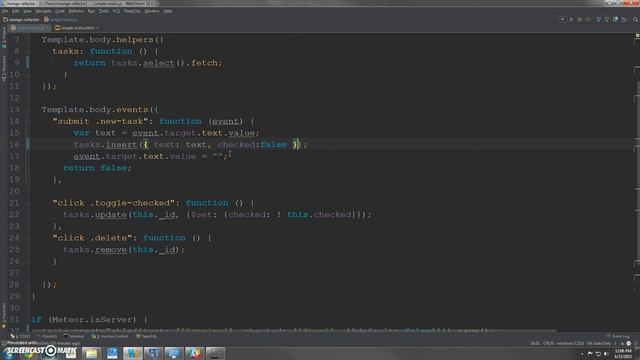Screen dimensions: 640x360
Task: Click the 'Meteor.isServer' condition text
Action: 92,319
